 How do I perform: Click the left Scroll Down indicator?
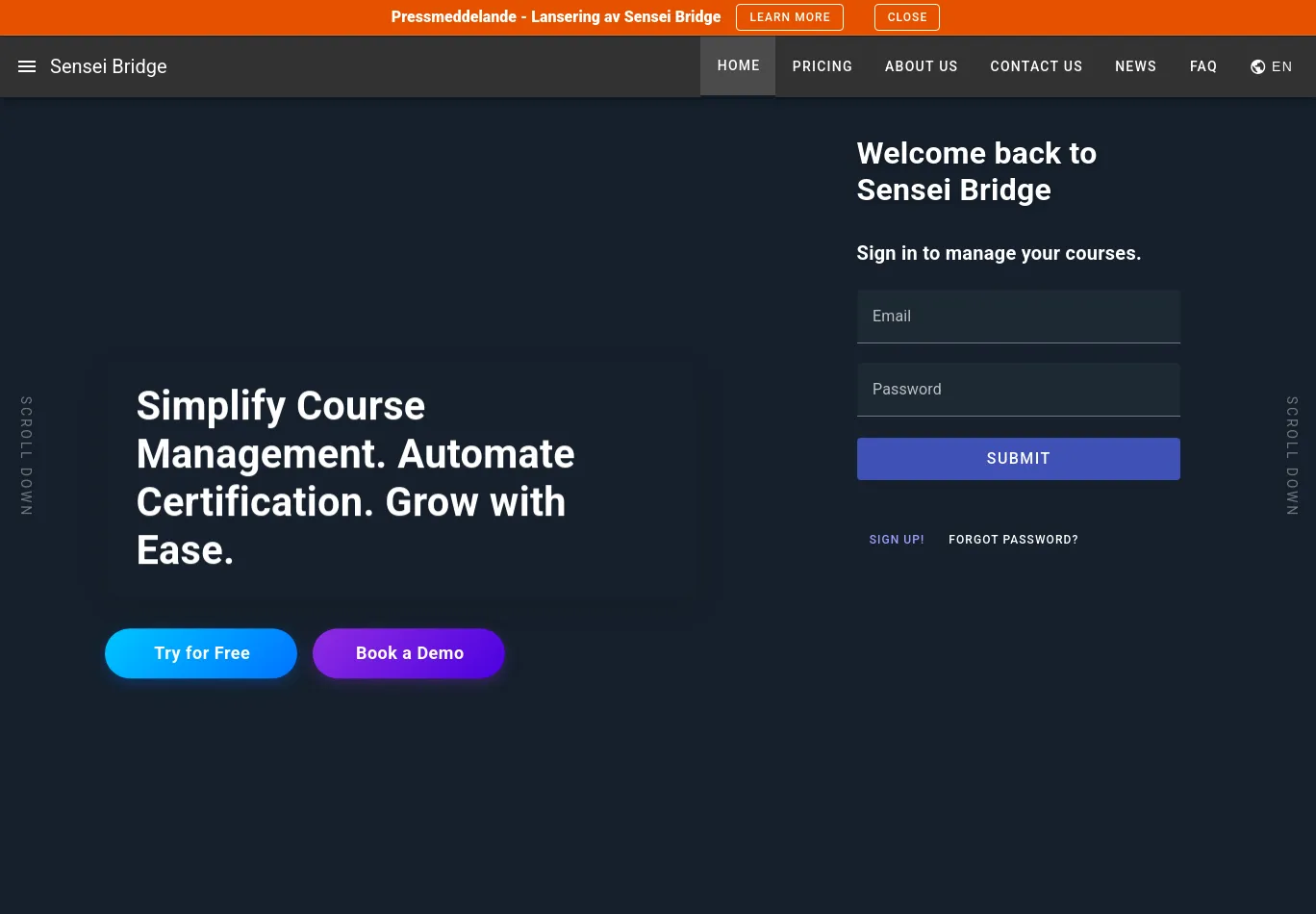[x=27, y=455]
